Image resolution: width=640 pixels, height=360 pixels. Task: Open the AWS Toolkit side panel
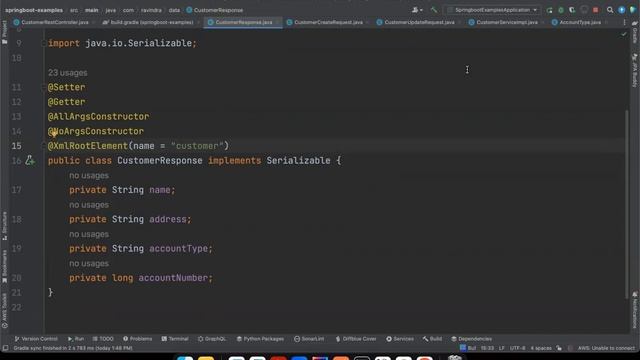pos(4,311)
